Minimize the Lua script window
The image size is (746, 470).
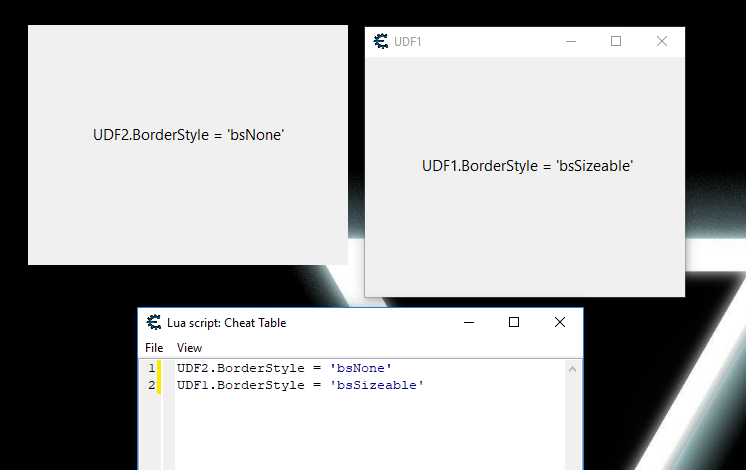468,323
